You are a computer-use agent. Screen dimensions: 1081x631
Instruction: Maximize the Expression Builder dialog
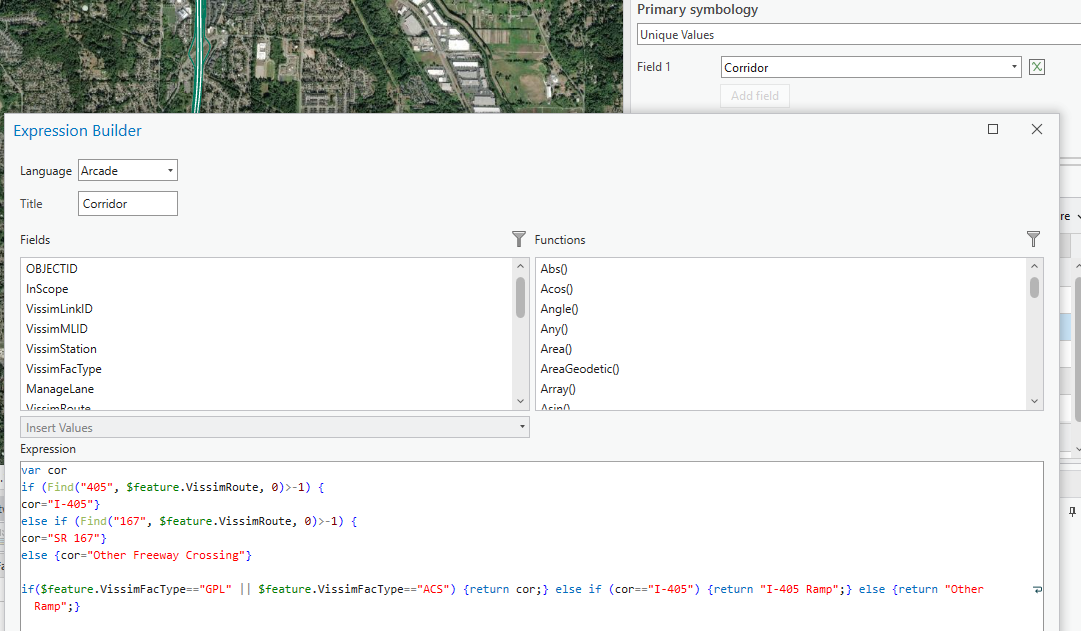993,129
